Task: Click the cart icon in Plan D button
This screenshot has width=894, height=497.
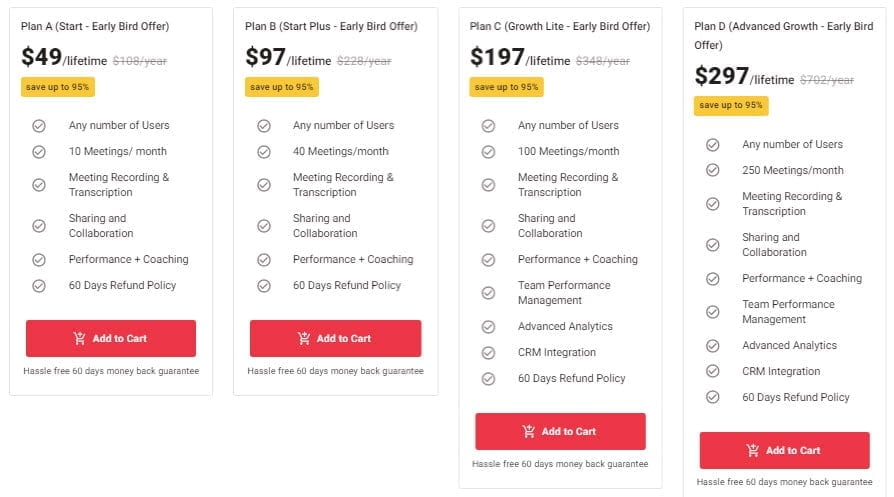Action: tap(753, 451)
